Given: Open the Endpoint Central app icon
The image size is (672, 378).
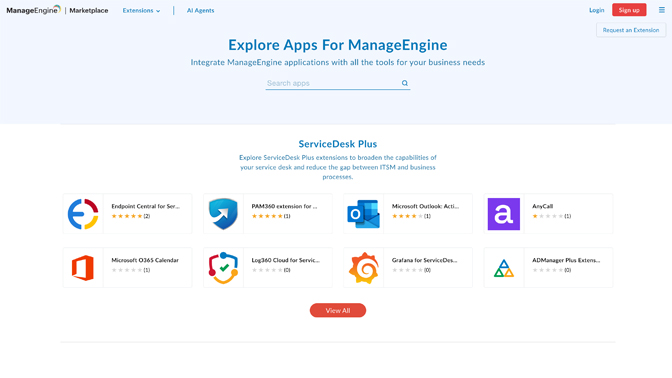Looking at the screenshot, I should (83, 214).
